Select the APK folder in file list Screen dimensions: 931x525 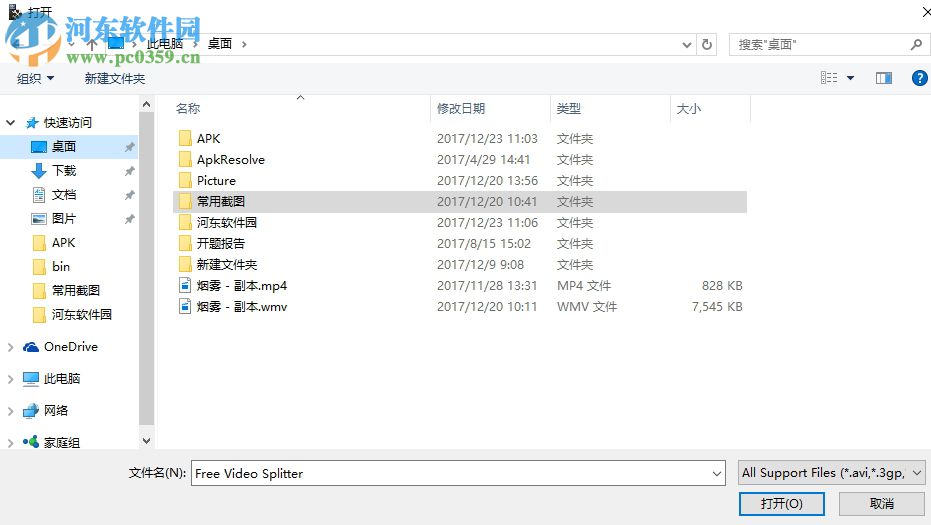point(460,138)
